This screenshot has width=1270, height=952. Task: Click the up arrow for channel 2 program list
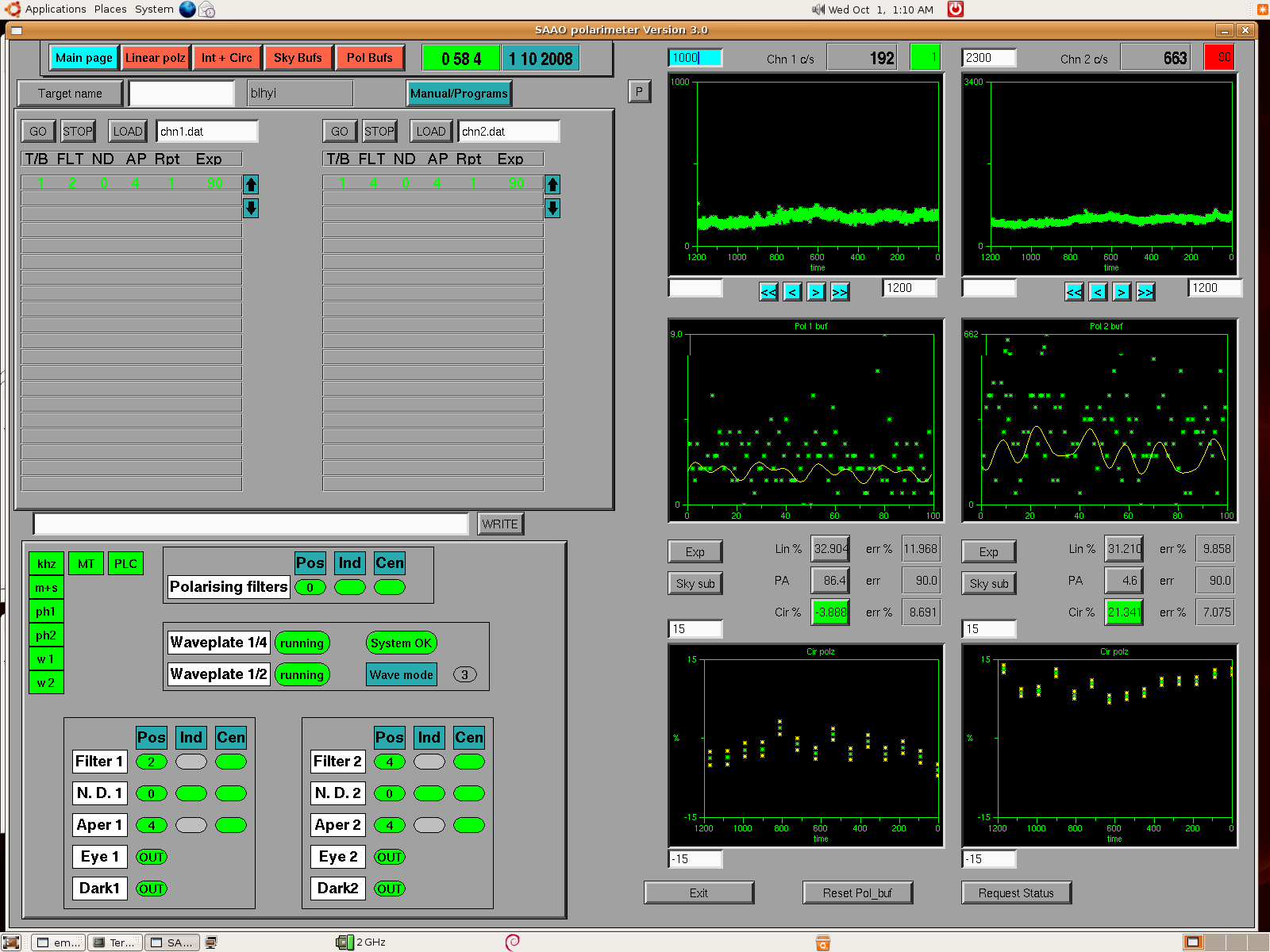(552, 185)
